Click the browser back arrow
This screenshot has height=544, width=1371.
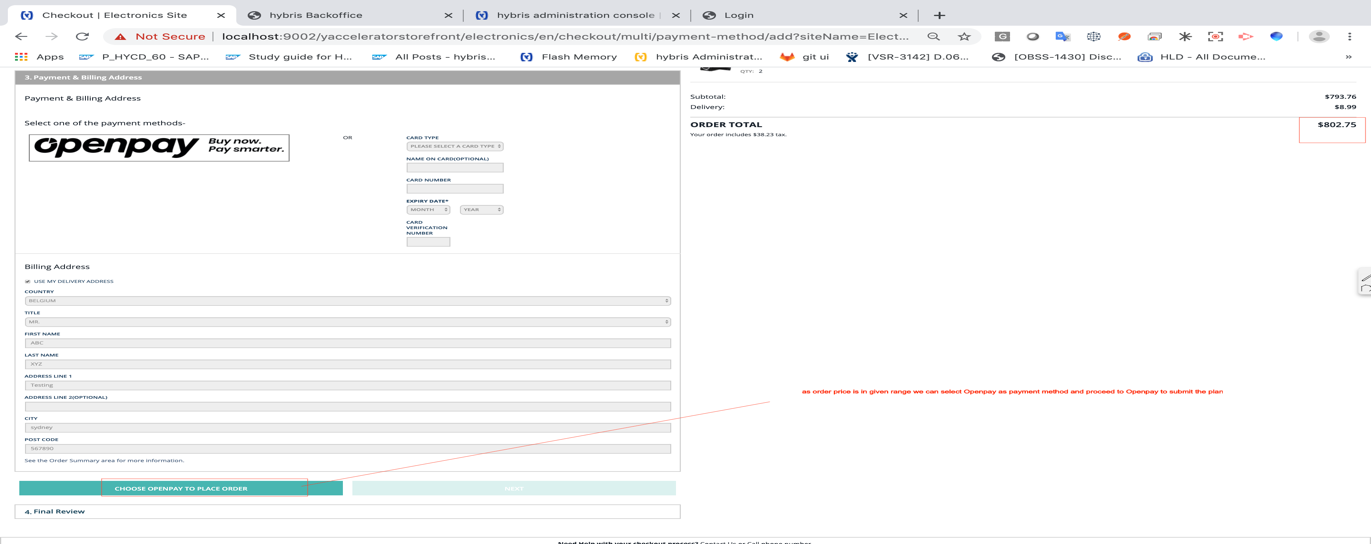coord(21,36)
